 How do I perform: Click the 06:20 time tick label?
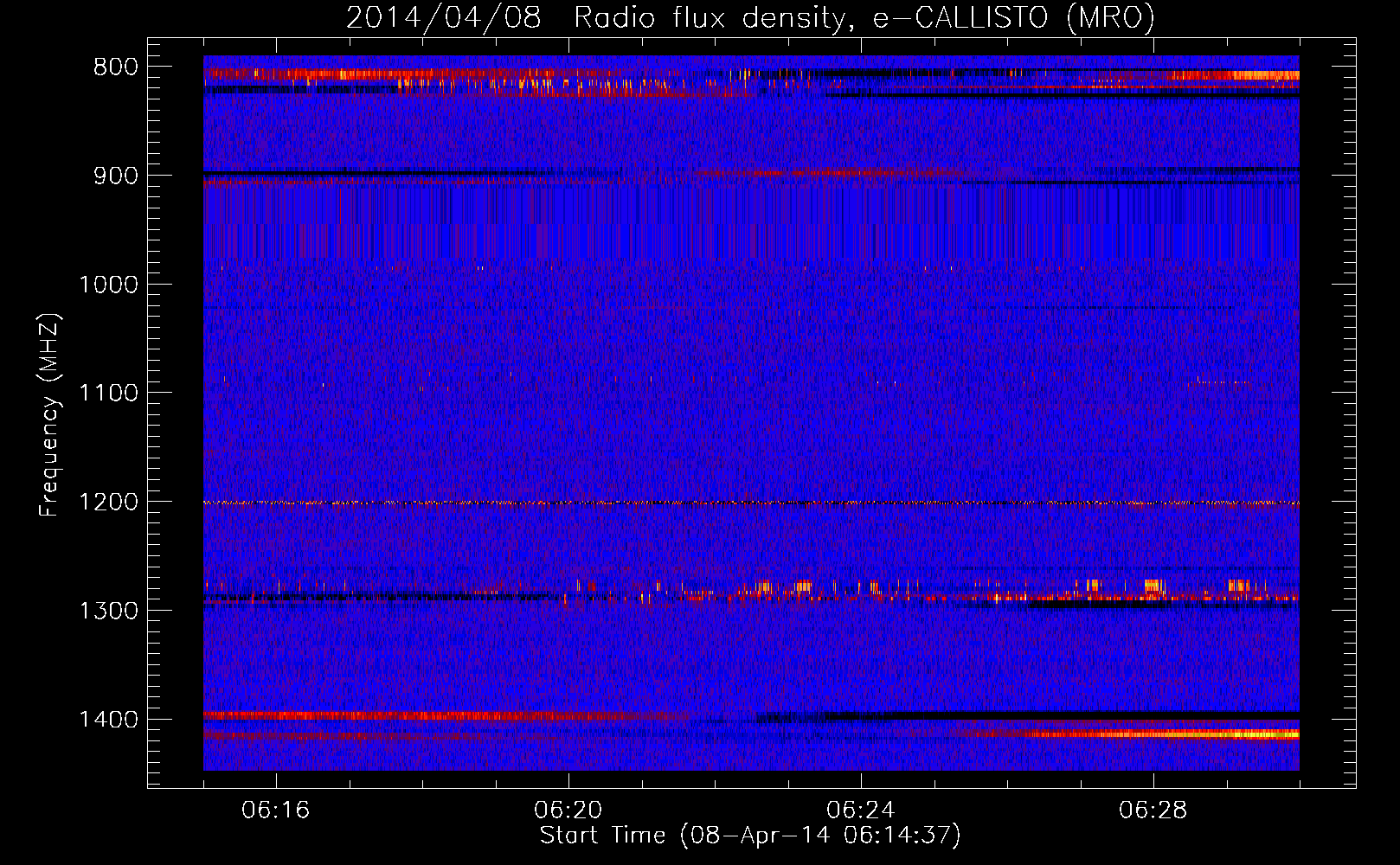(x=568, y=811)
